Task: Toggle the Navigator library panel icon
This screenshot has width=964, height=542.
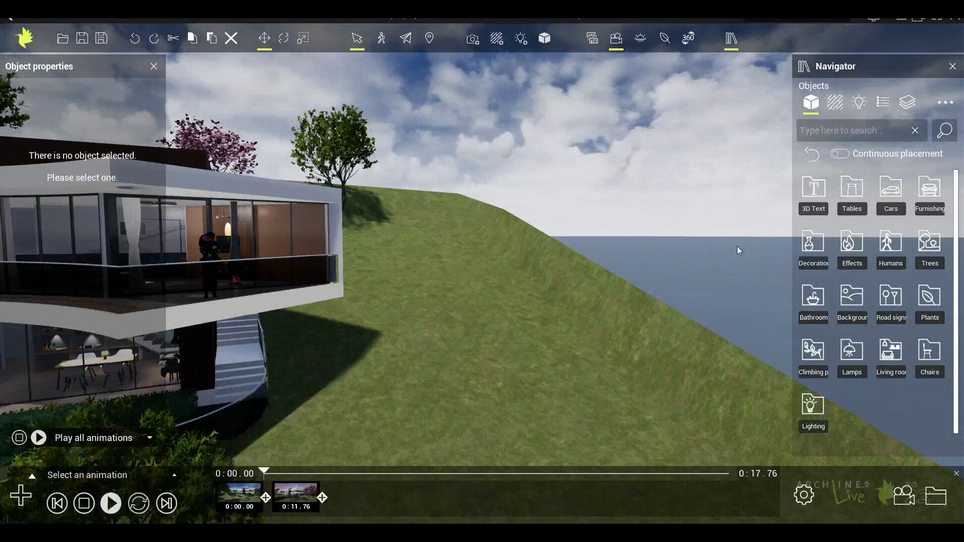Action: [731, 38]
